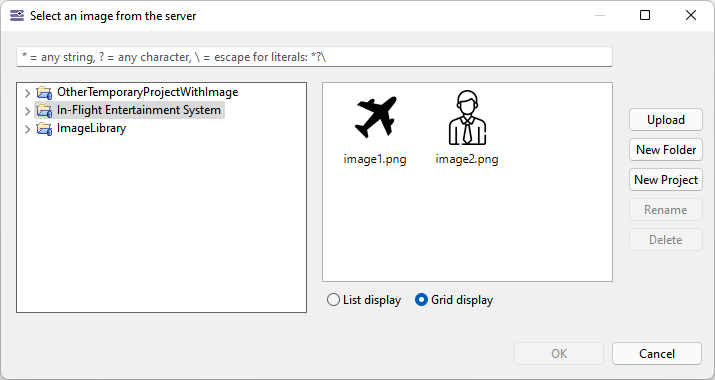Click the In-Flight Entertainment System folder icon

coord(44,110)
